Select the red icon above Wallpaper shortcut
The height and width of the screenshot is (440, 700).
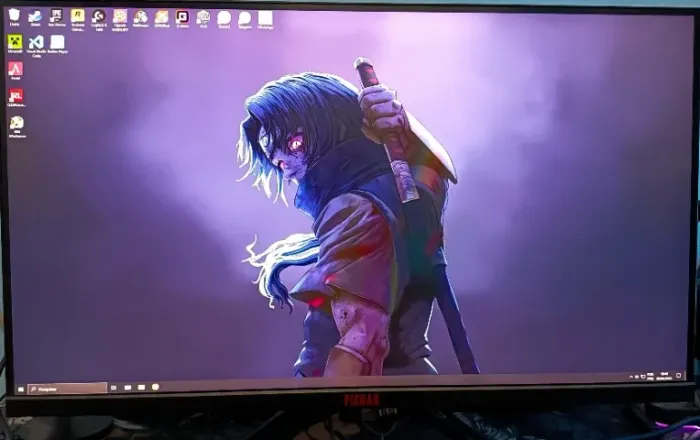pos(16,97)
